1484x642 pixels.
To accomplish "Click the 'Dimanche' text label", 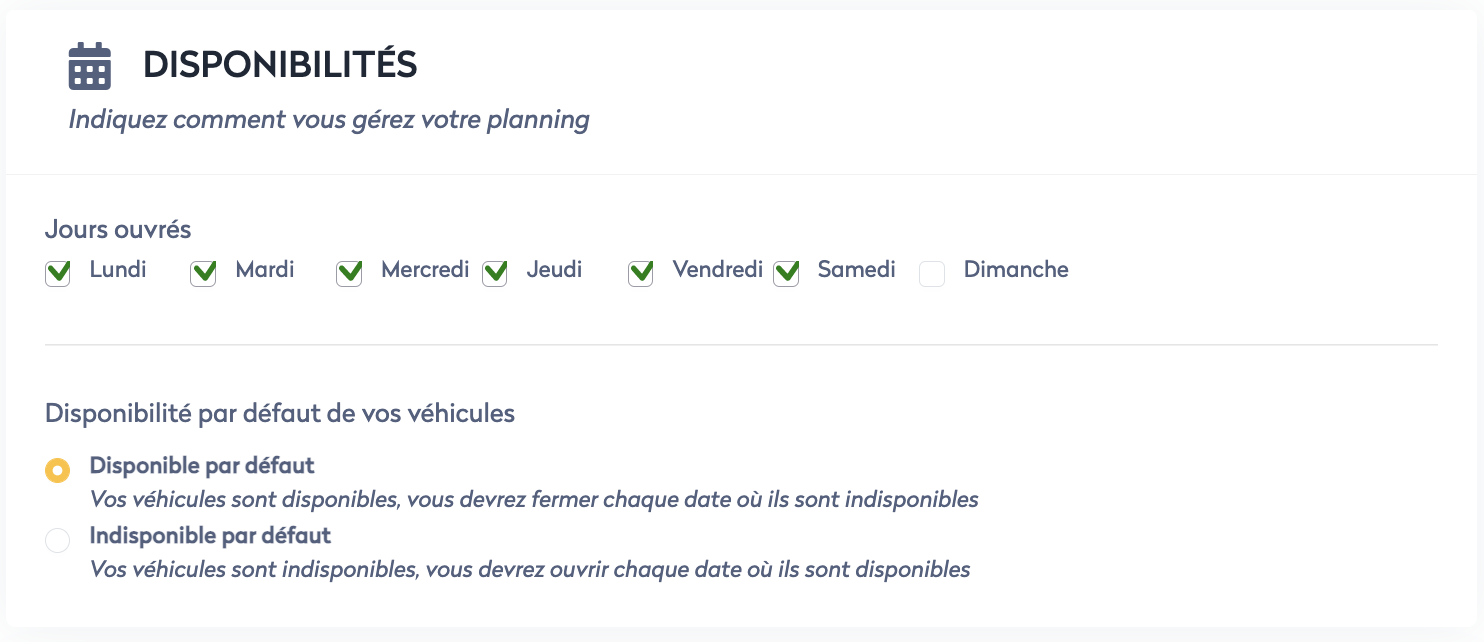I will point(1016,270).
